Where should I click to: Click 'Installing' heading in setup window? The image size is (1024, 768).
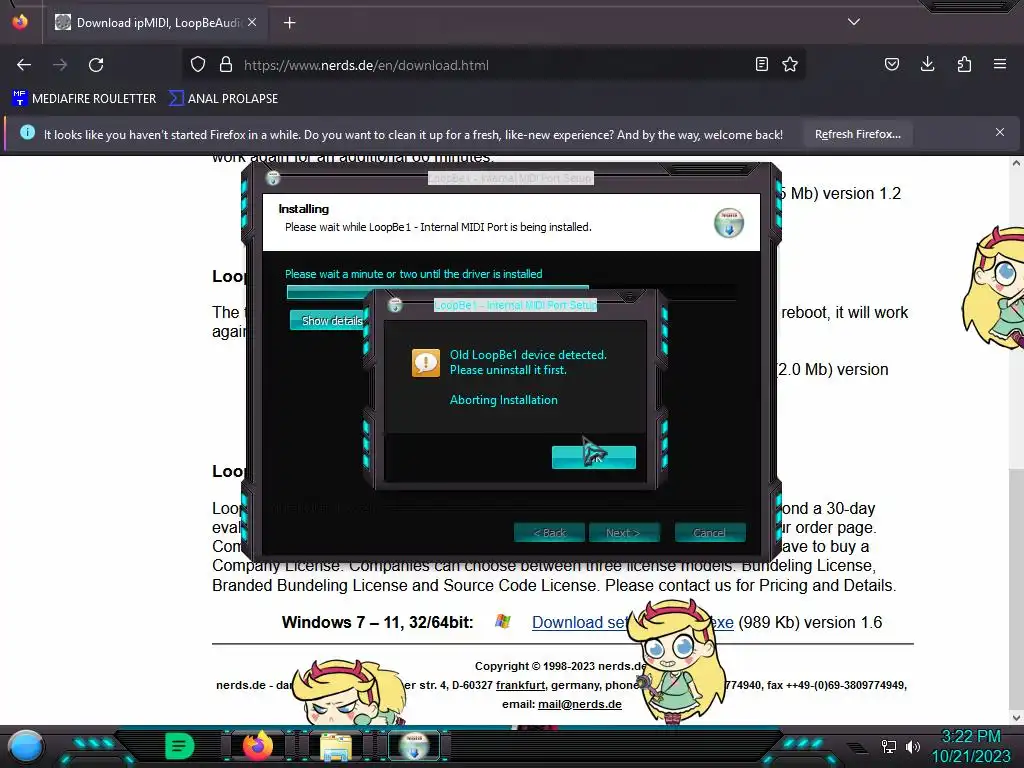tap(304, 209)
